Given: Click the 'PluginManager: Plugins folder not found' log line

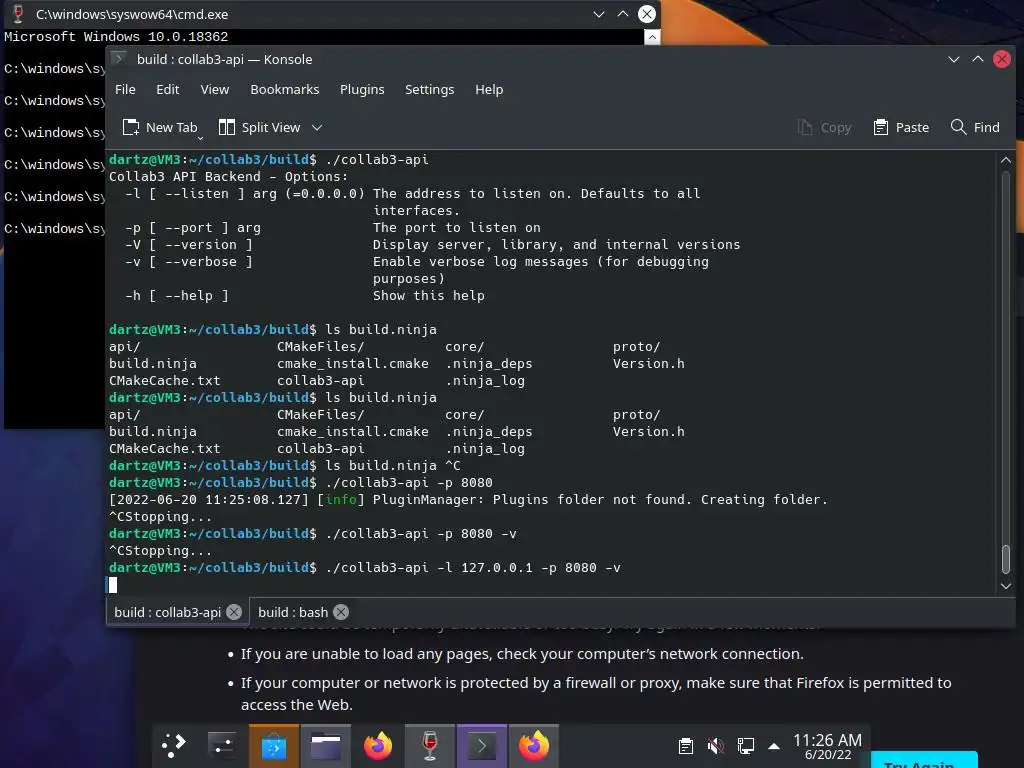Looking at the screenshot, I should (468, 500).
